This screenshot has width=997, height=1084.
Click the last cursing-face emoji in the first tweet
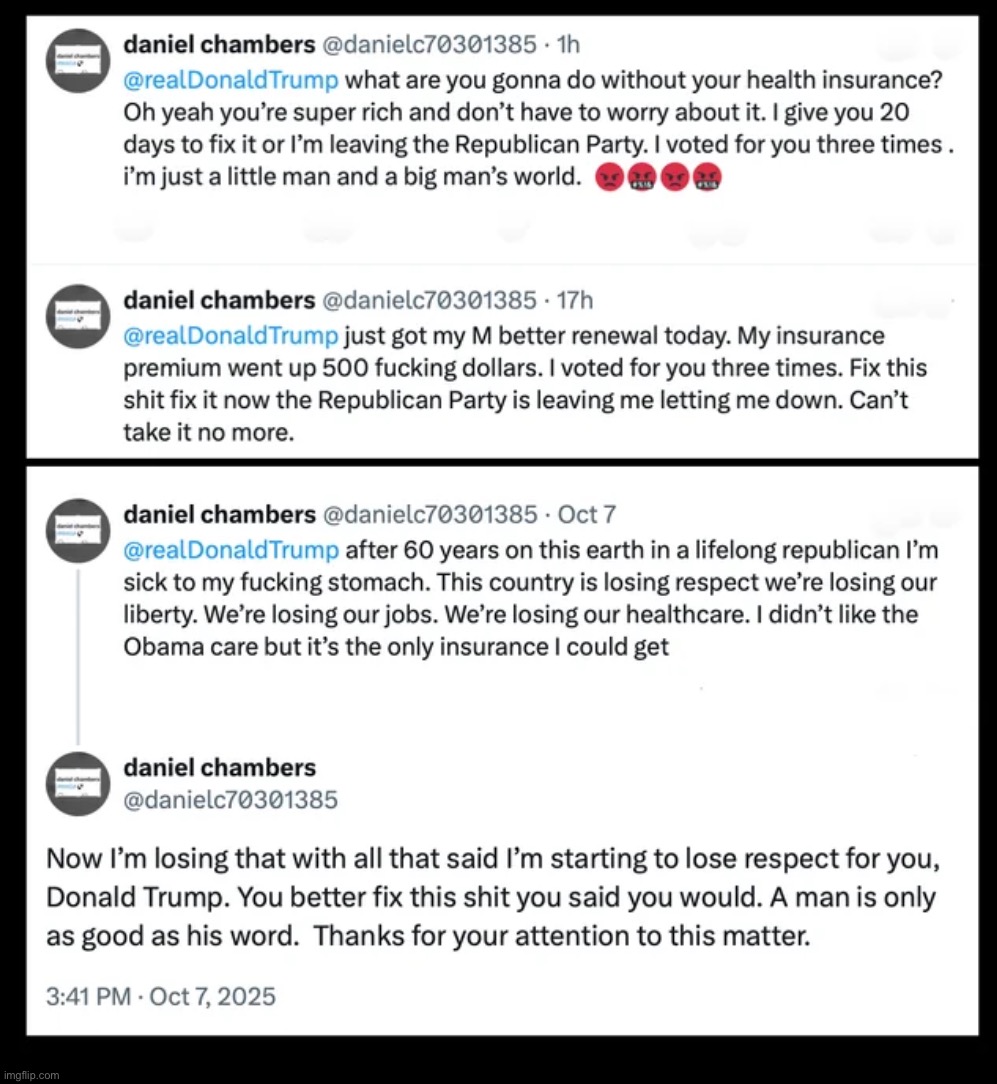pyautogui.click(x=707, y=178)
